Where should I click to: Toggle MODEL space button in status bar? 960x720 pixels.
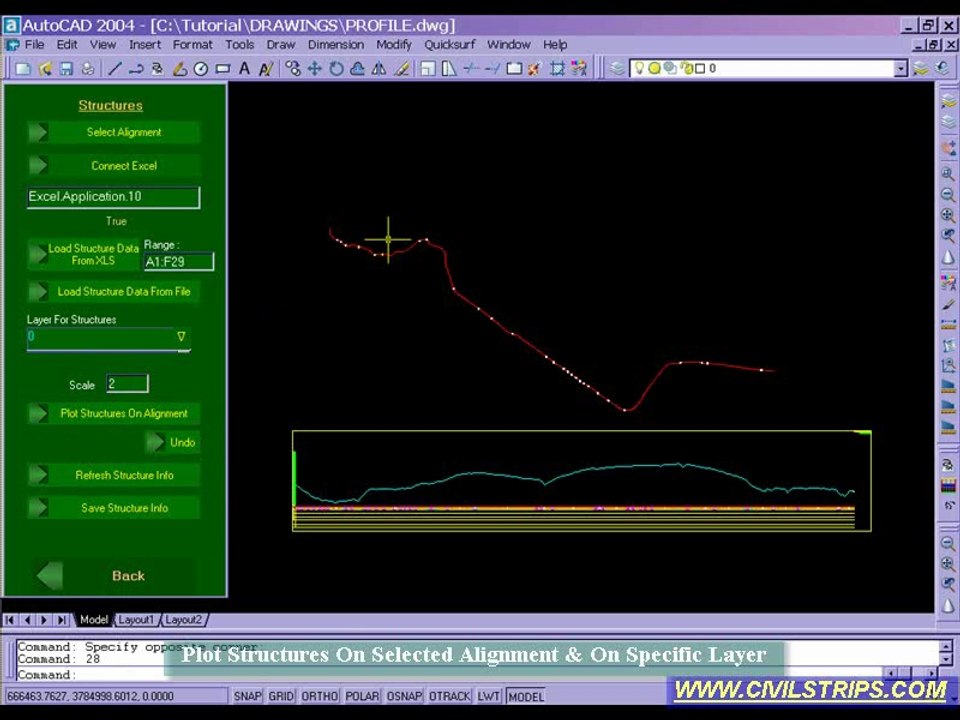(526, 696)
